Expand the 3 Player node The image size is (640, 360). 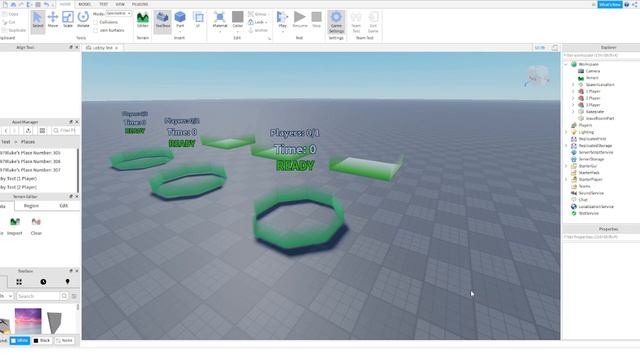[x=573, y=105]
